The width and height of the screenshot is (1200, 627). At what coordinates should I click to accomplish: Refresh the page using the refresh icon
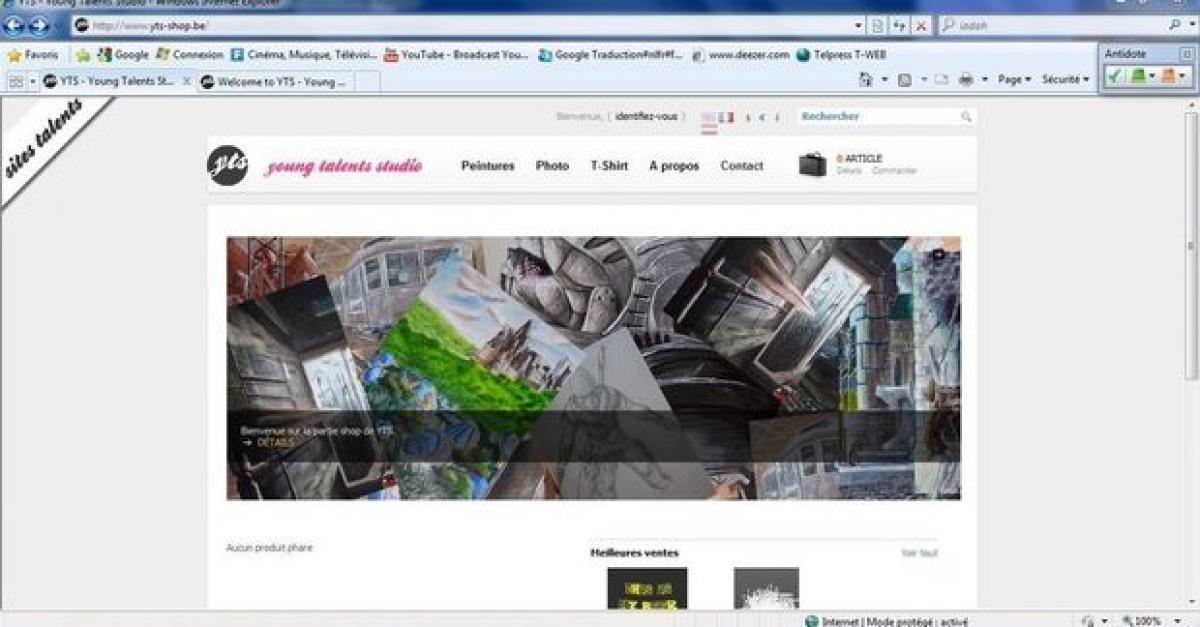(x=900, y=26)
